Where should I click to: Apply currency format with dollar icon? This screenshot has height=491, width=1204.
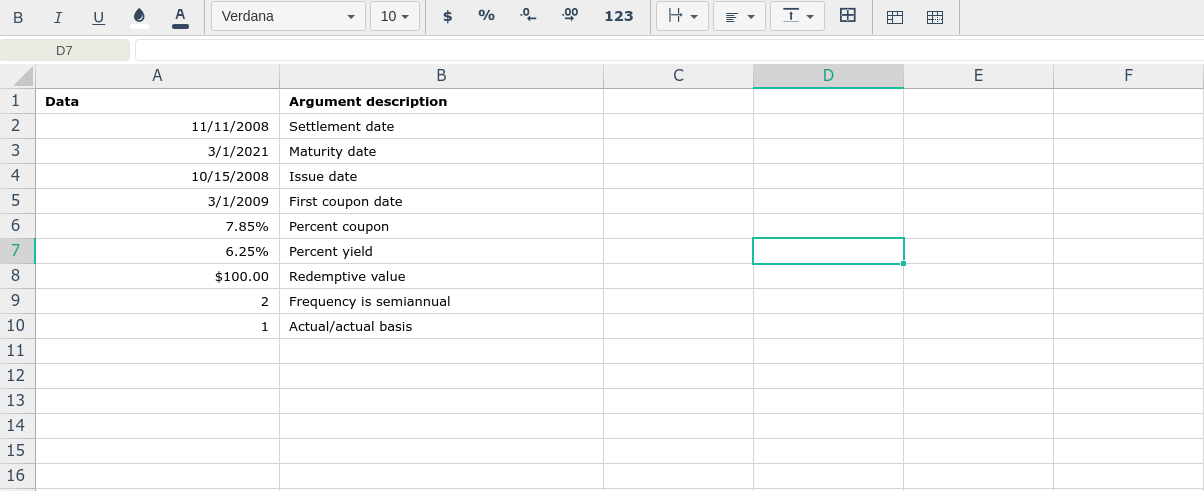coord(447,16)
